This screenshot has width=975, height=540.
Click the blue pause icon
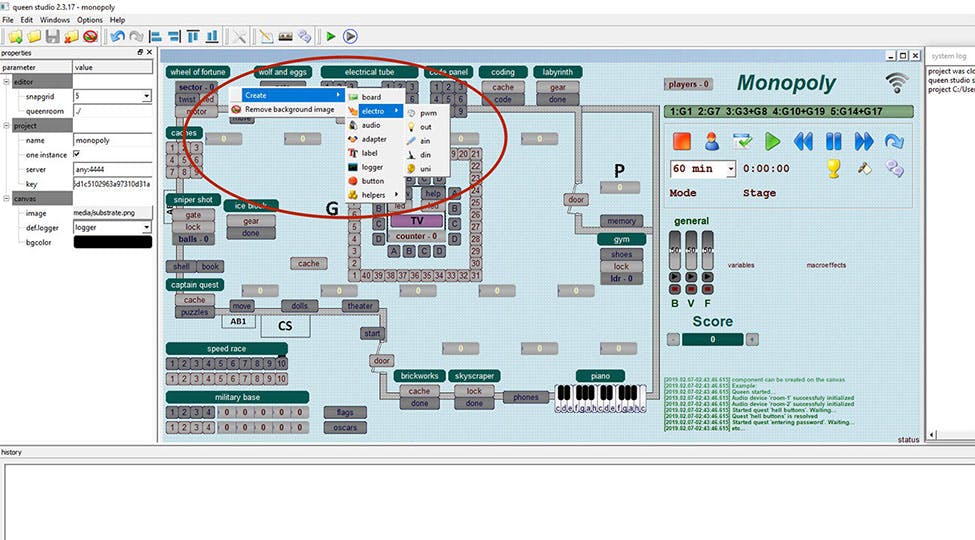point(833,141)
